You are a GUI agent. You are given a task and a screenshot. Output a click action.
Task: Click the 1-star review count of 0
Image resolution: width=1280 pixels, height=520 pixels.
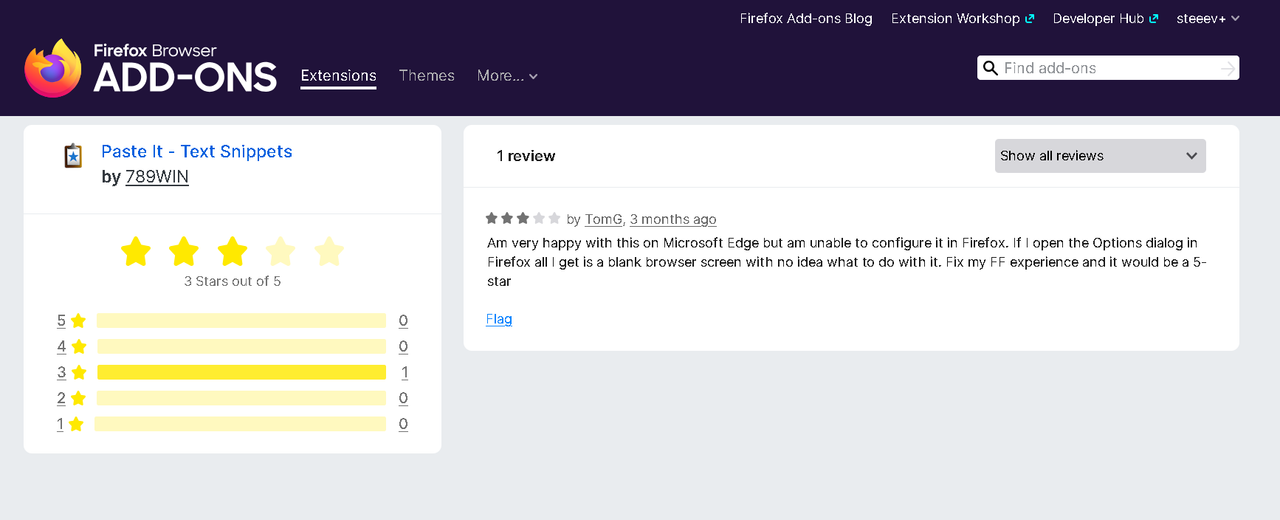click(x=403, y=424)
